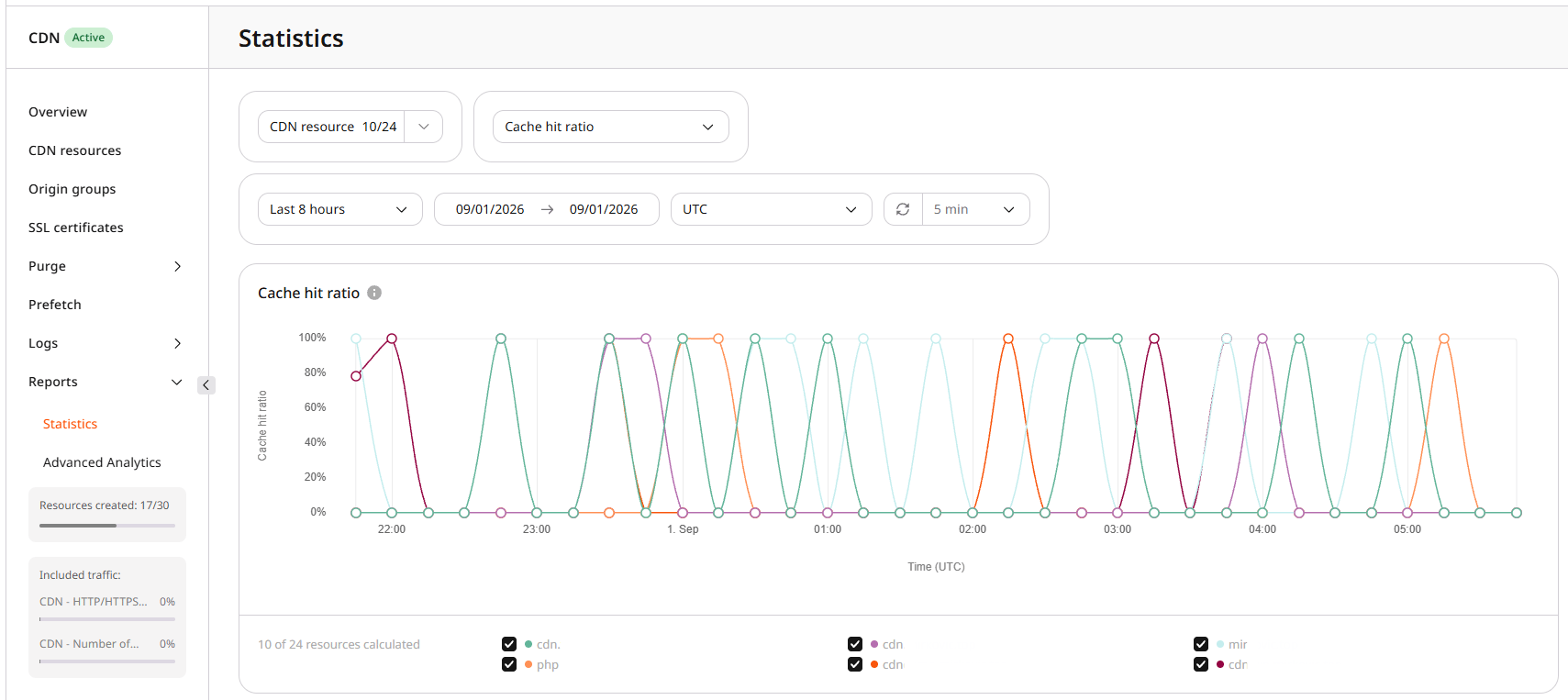
Task: Click the maroon peak point just after 03:00
Action: tap(1154, 339)
